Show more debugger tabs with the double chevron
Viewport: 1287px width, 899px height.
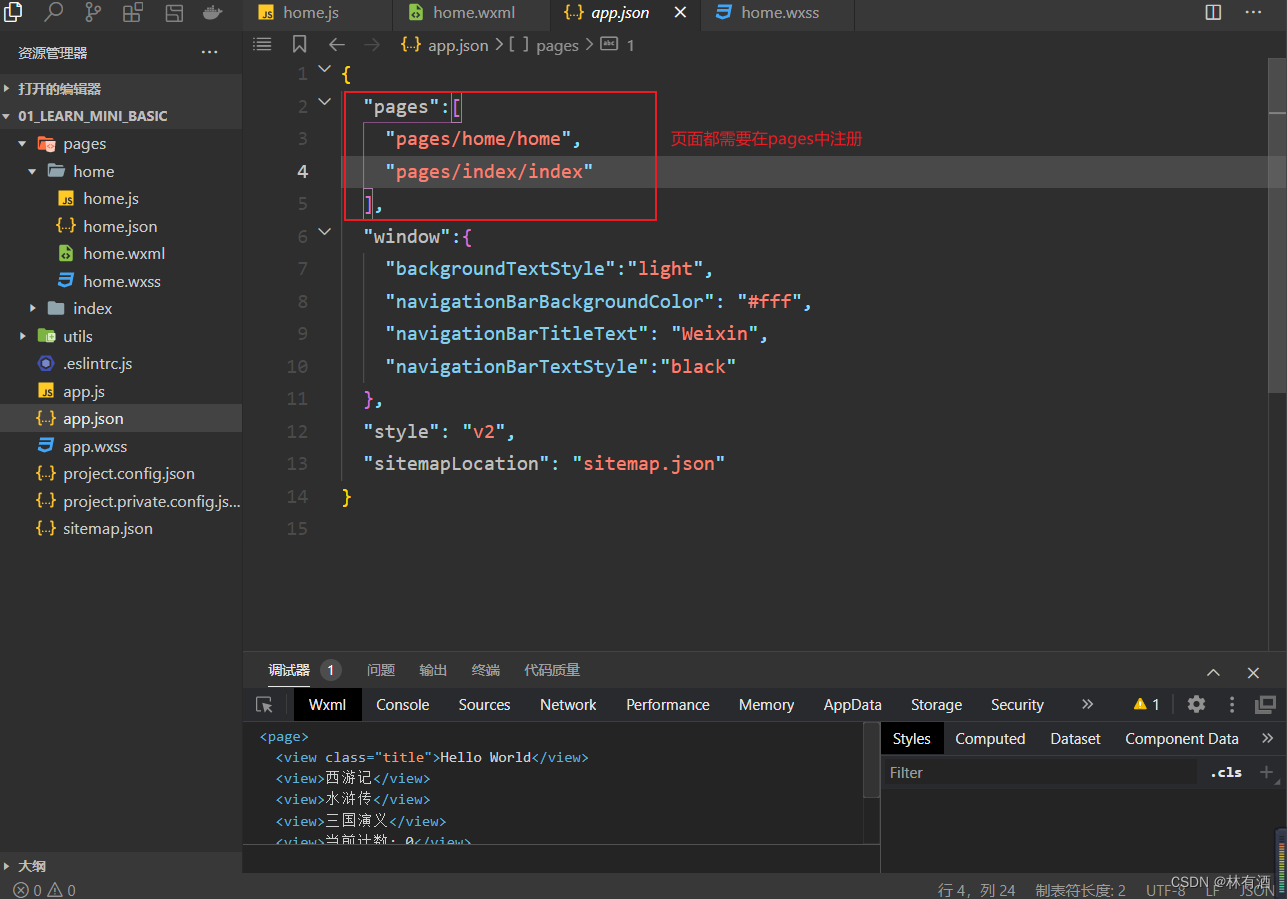1088,704
